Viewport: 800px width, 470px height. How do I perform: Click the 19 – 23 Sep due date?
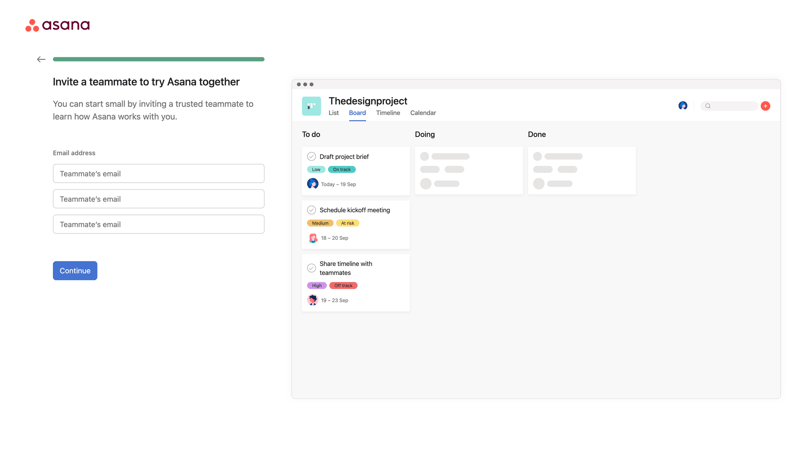coord(335,301)
